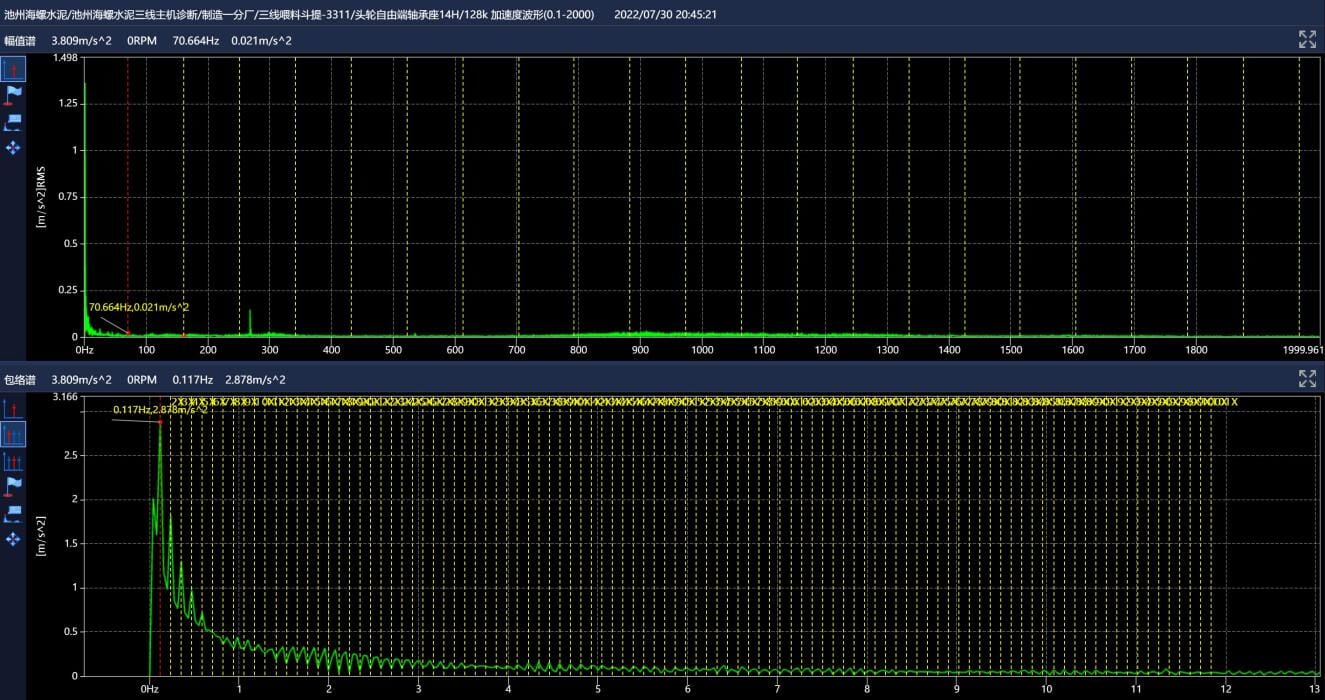Select single cursor tool in envelope spectrum
The width and height of the screenshot is (1325, 700).
13,408
